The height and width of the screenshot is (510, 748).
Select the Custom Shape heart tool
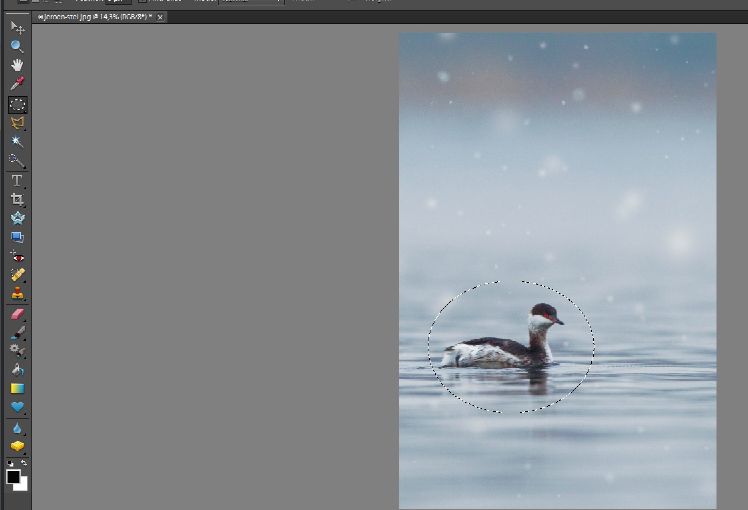[17, 407]
